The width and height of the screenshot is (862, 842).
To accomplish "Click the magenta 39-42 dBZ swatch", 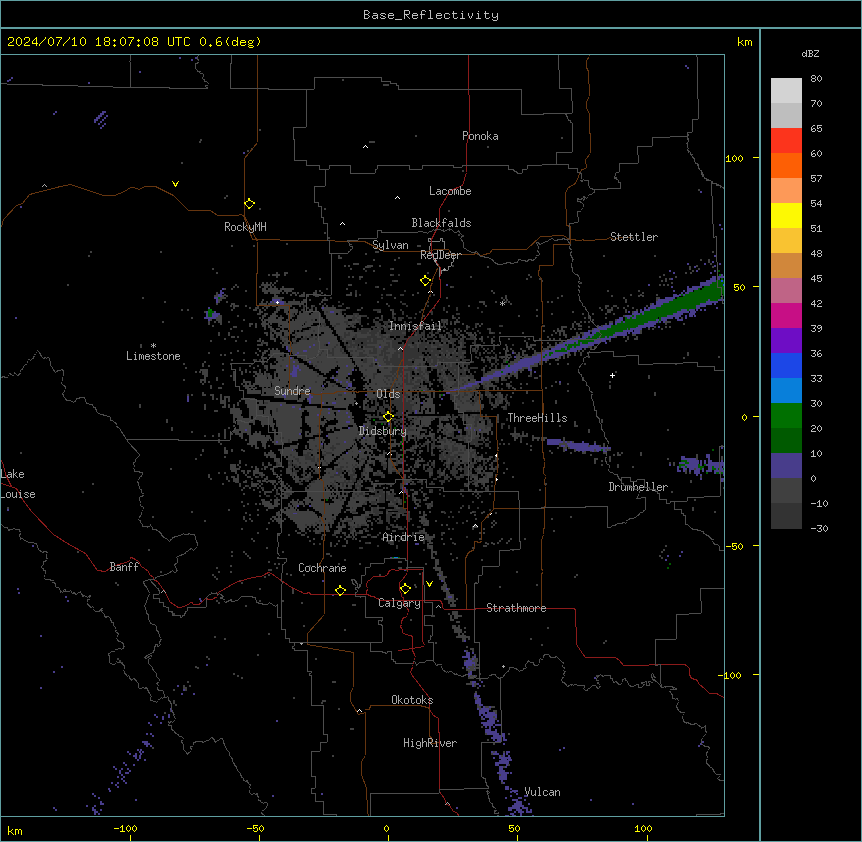I will click(786, 315).
